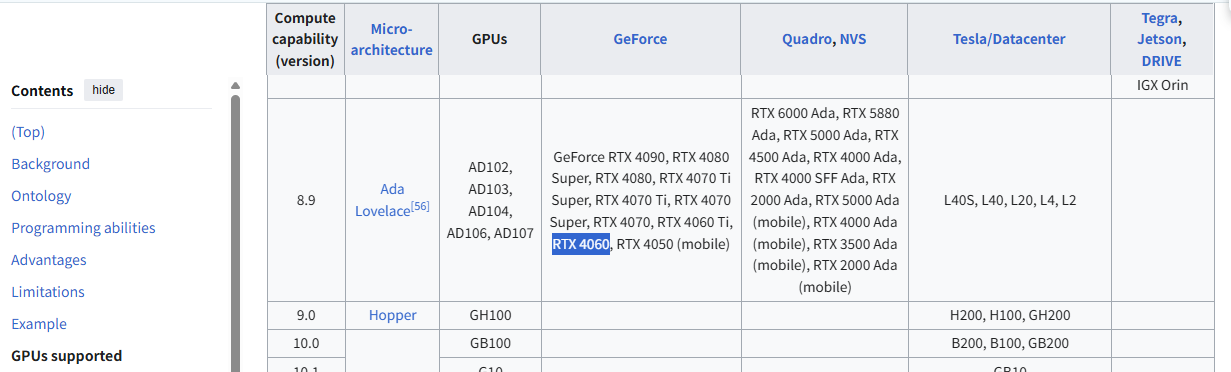Screen dimensions: 1231x372
Task: Click the 10.0 compute capability cell
Action: coord(306,343)
